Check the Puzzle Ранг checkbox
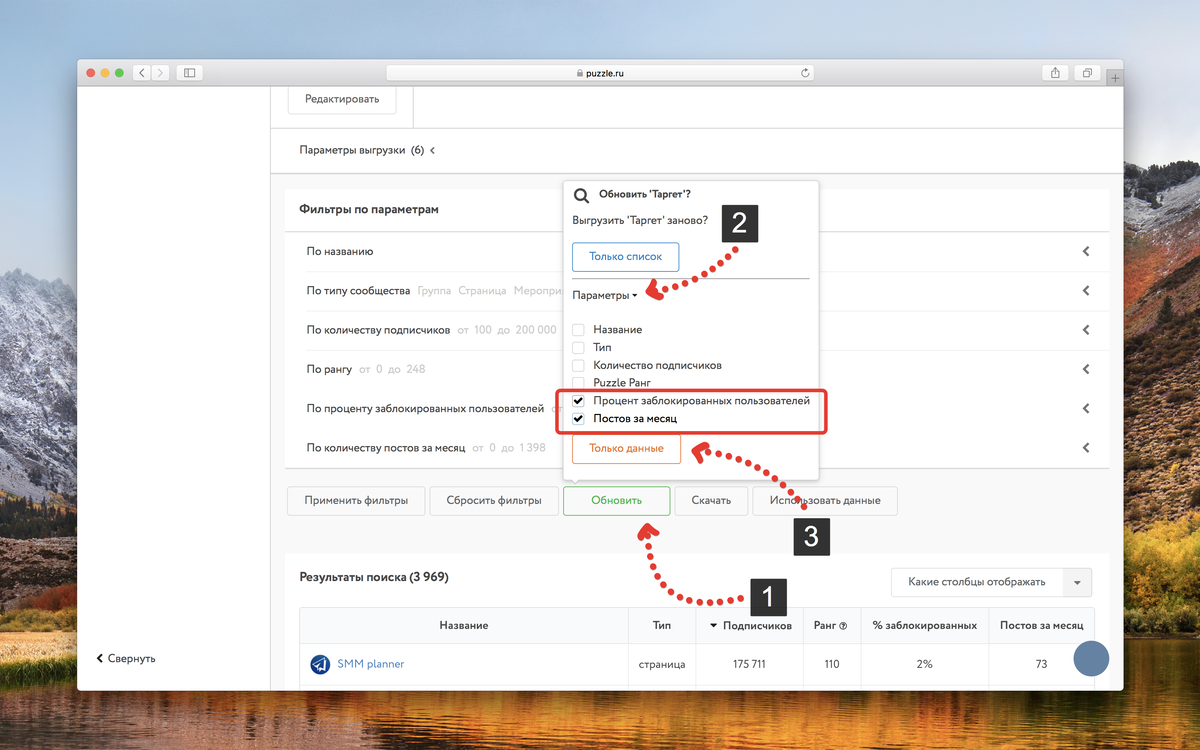This screenshot has height=750, width=1200. (578, 382)
